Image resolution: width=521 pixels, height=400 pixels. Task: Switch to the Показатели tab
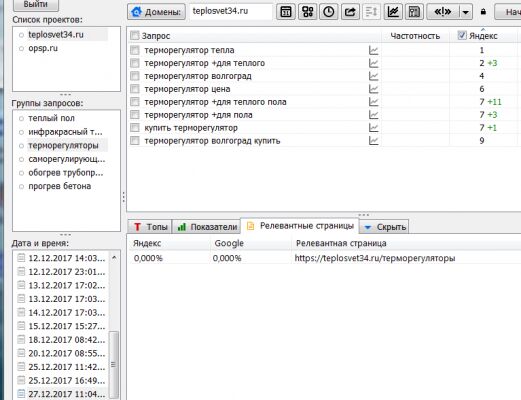206,227
